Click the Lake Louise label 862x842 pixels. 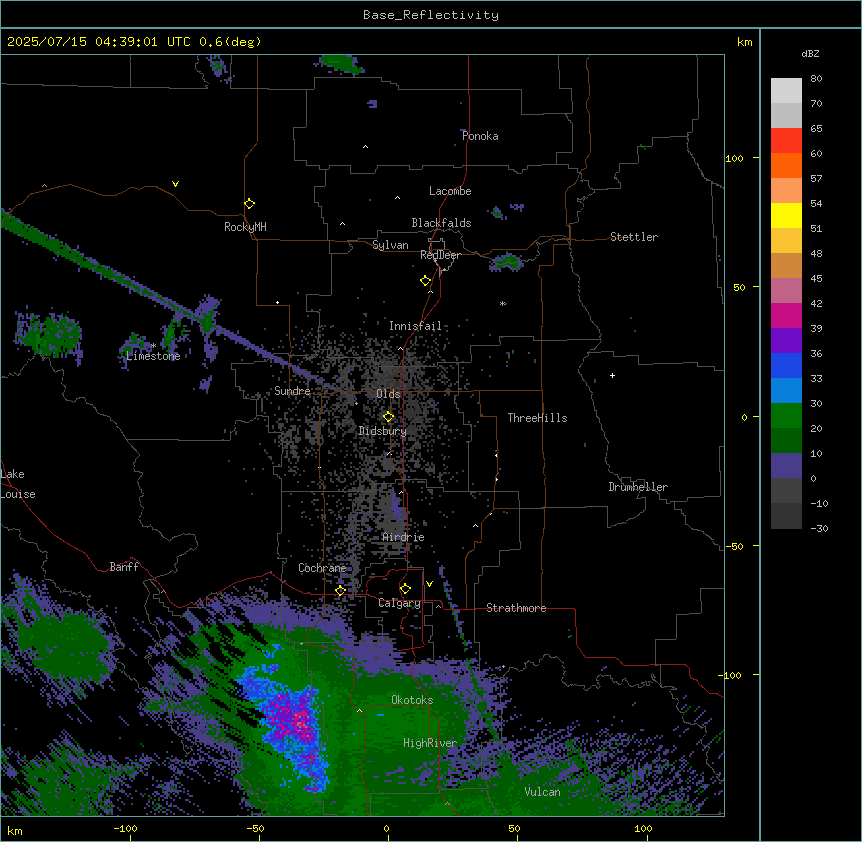click(x=18, y=484)
